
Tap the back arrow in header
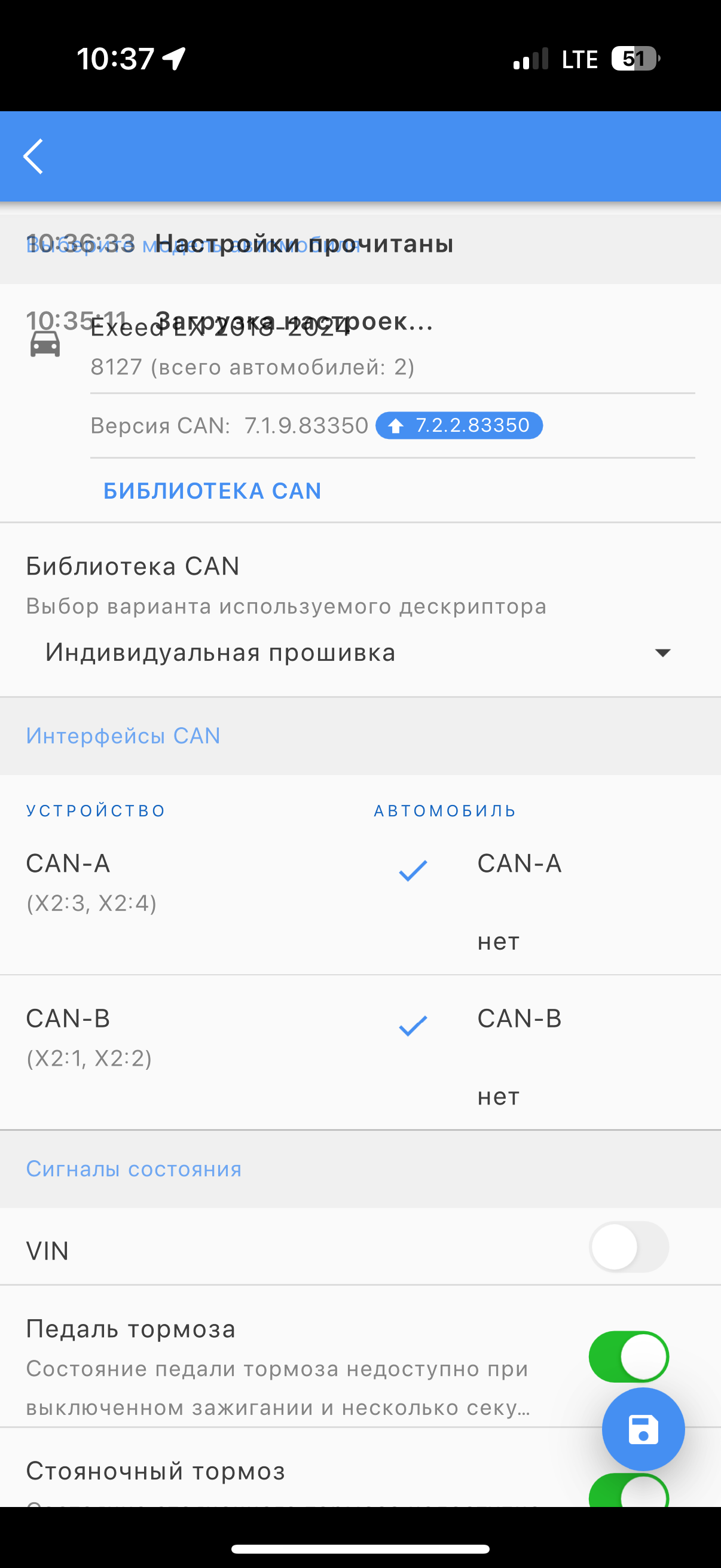33,157
